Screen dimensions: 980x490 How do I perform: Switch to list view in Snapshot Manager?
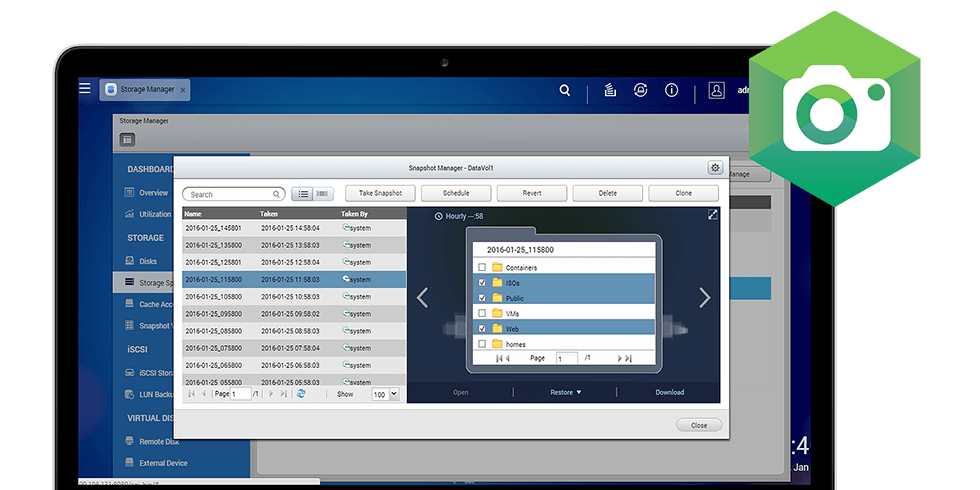point(302,194)
